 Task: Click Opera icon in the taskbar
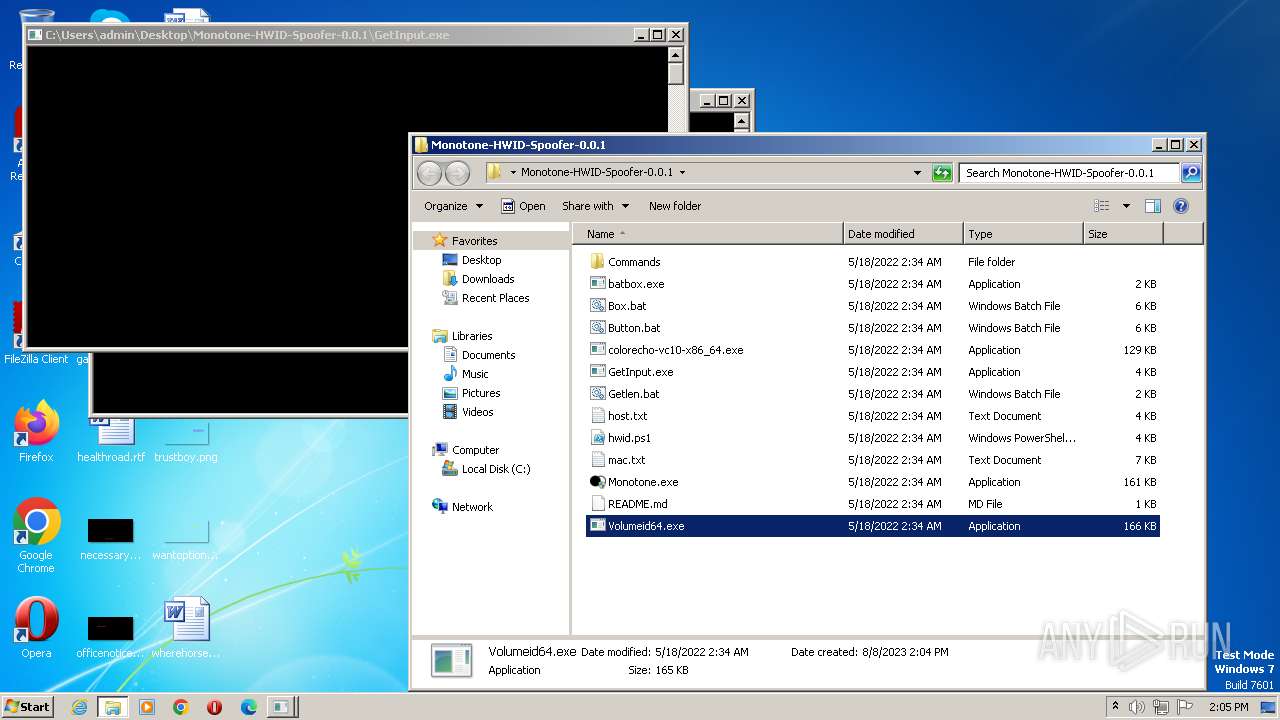214,707
